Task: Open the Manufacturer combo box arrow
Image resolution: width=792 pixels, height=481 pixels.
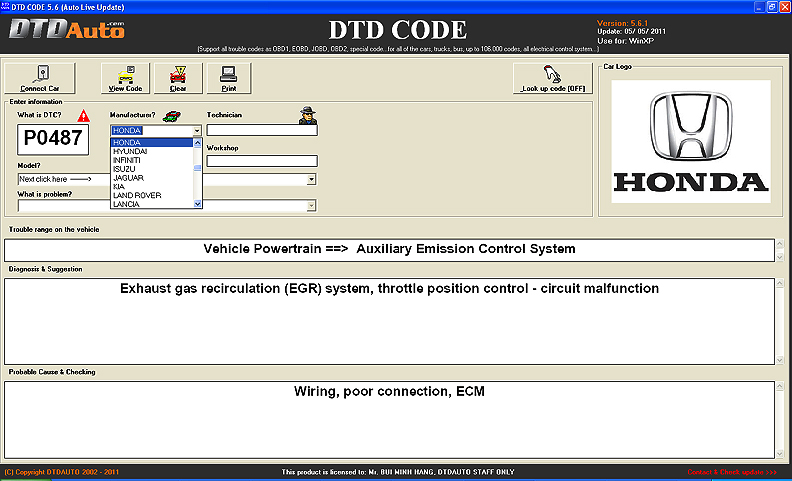Action: [197, 131]
